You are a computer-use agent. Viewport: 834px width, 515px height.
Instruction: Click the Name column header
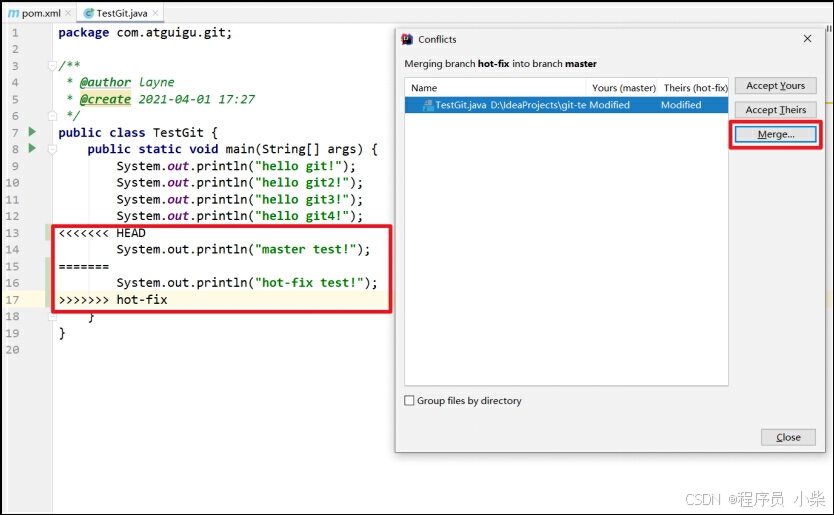(424, 88)
